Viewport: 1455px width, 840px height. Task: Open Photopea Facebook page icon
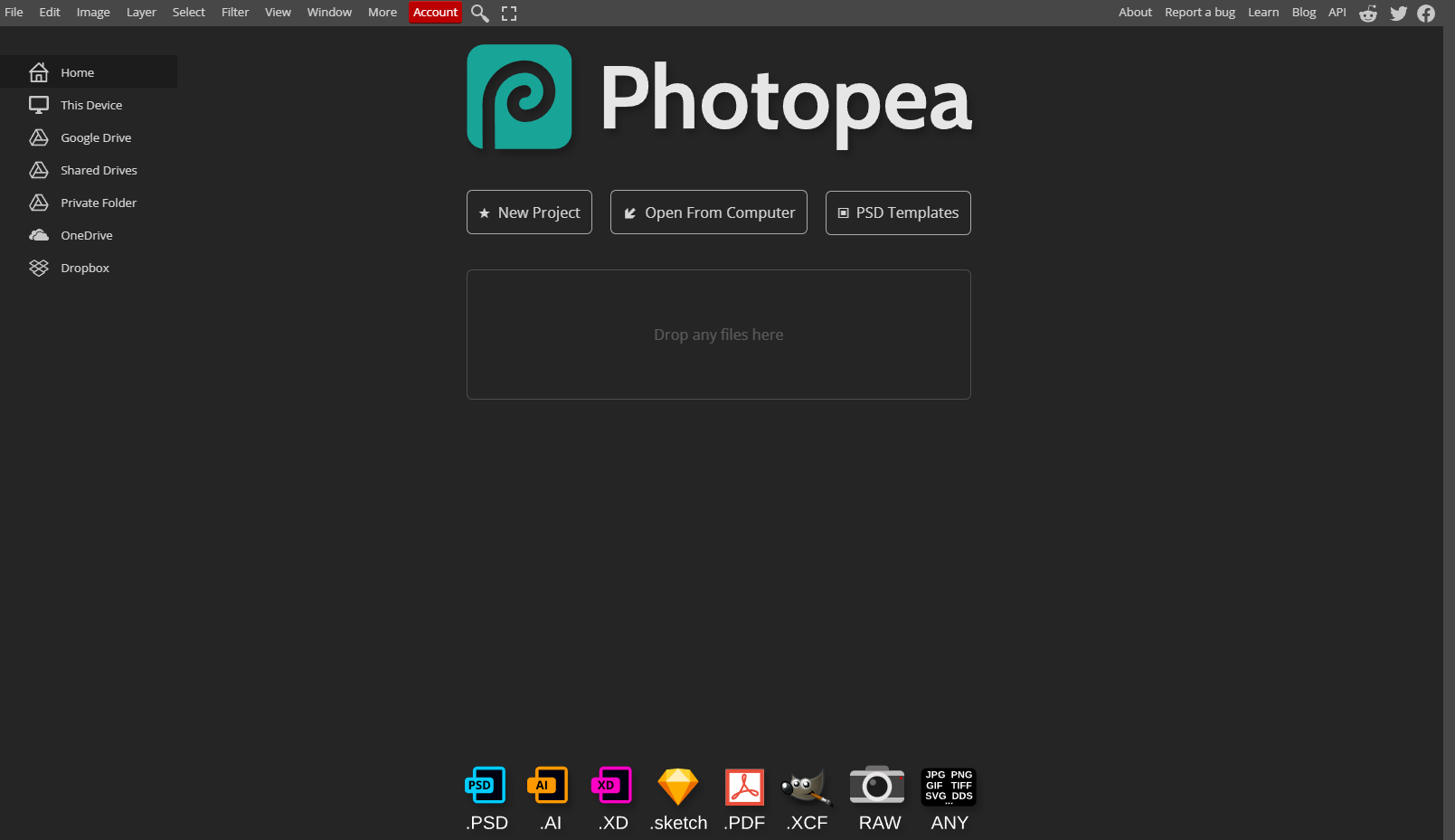(x=1426, y=14)
